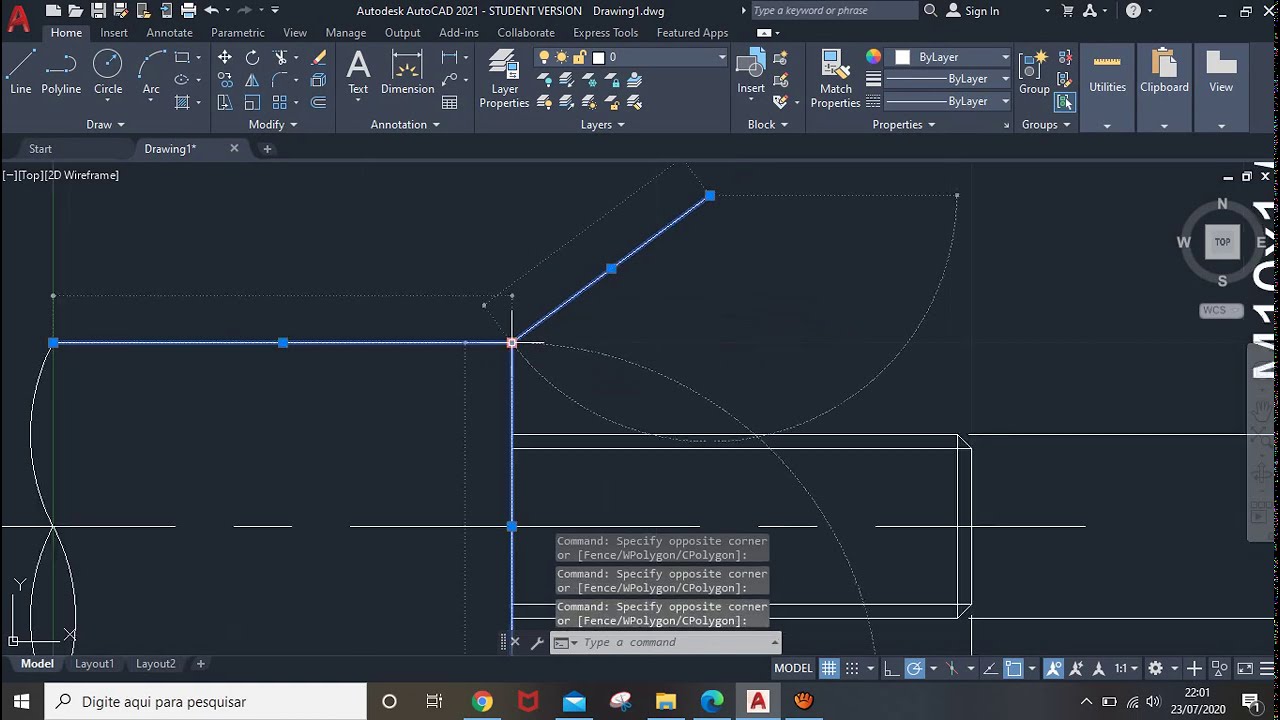1280x720 pixels.
Task: Switch to the Express Tools tab
Action: click(x=605, y=33)
